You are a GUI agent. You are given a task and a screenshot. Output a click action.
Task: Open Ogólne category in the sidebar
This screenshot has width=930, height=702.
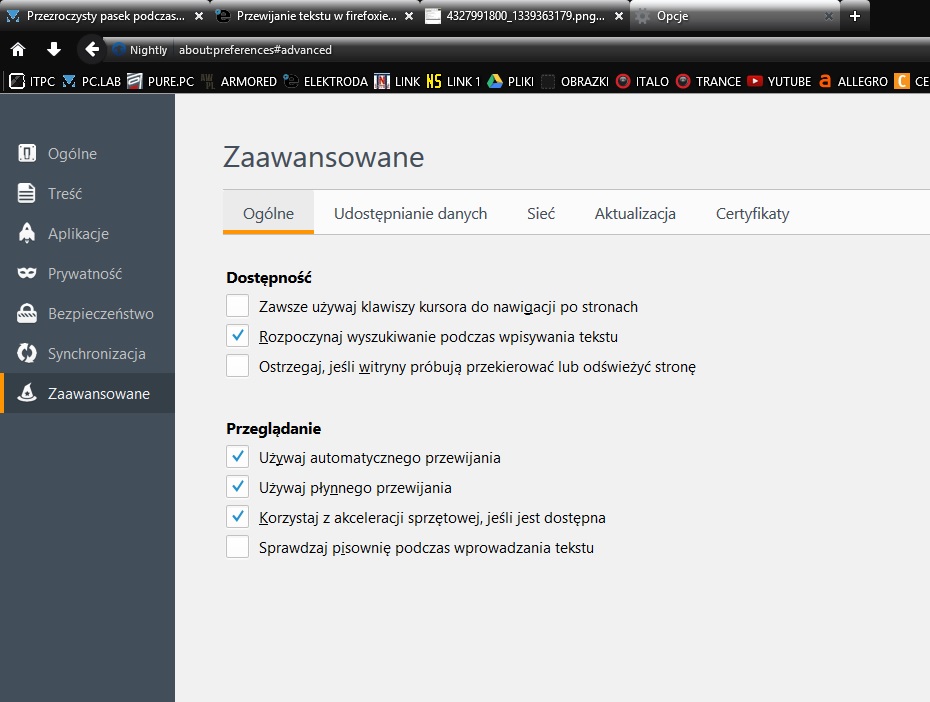click(87, 154)
